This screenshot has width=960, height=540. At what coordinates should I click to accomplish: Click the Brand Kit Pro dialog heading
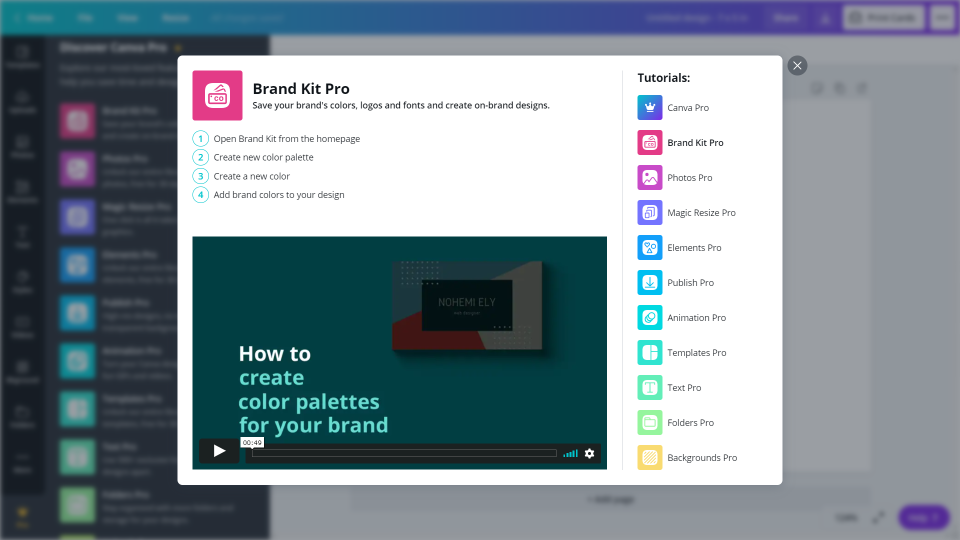(301, 89)
